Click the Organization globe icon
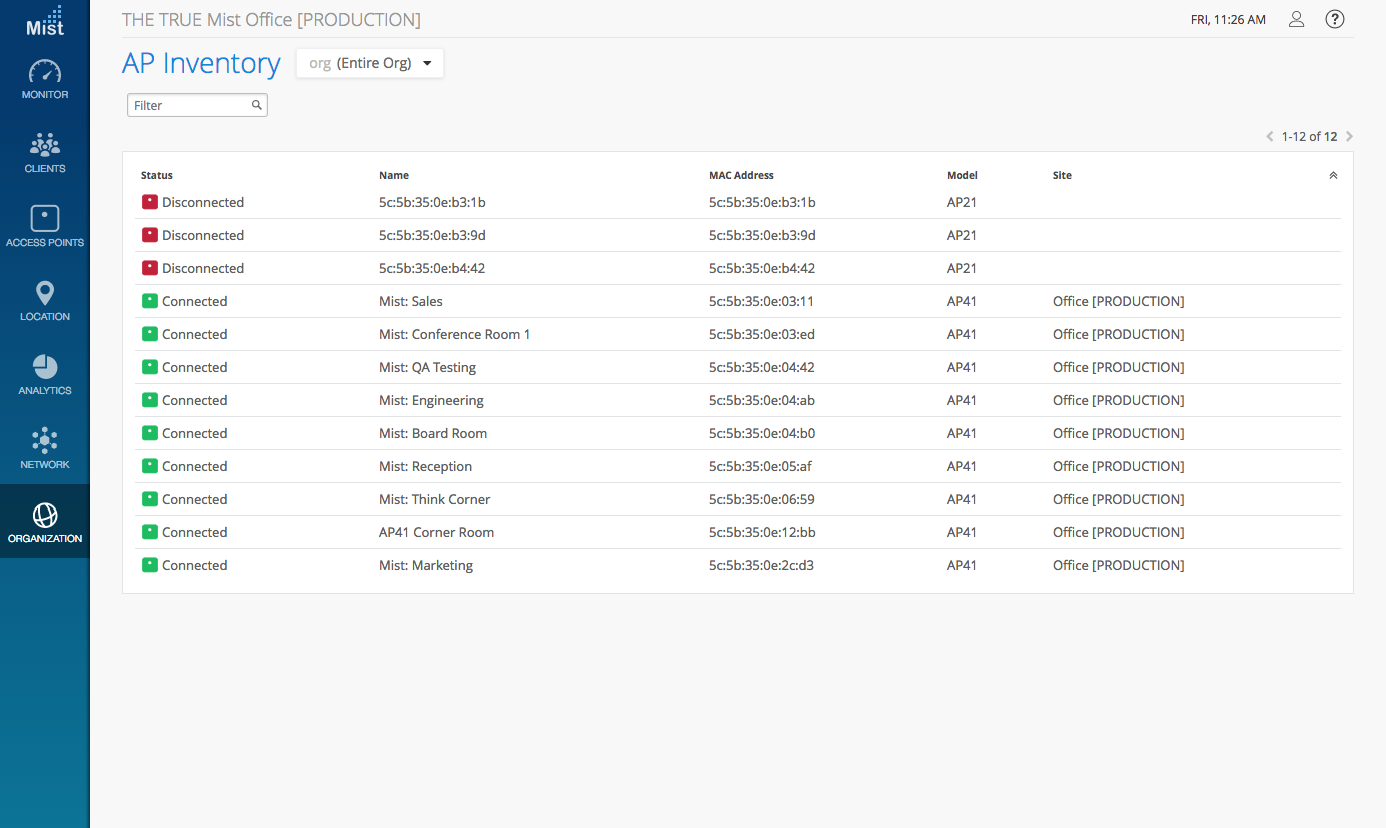Screen dimensions: 1386x828 tap(45, 515)
